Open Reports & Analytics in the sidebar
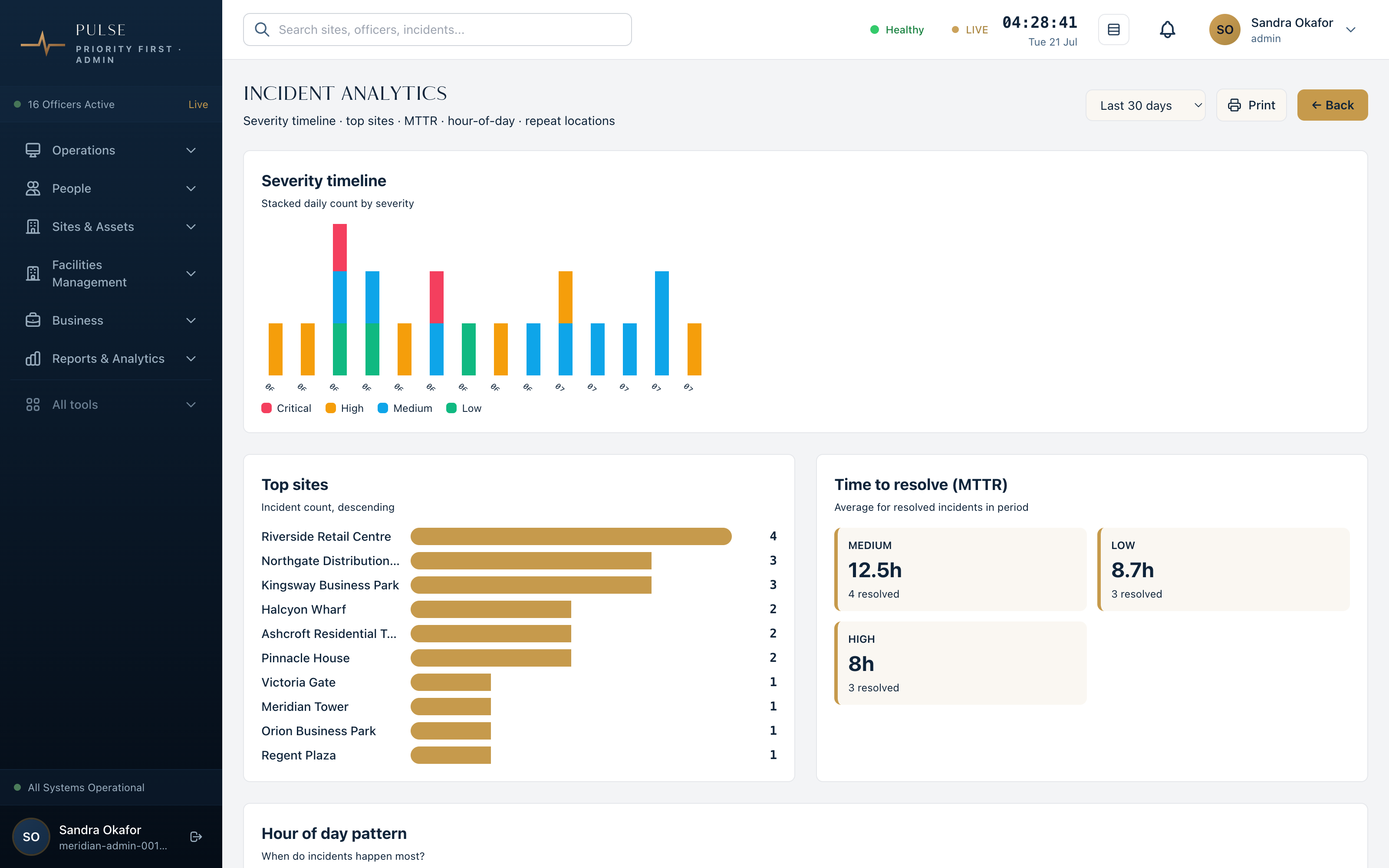Viewport: 1389px width, 868px height. tap(111, 359)
